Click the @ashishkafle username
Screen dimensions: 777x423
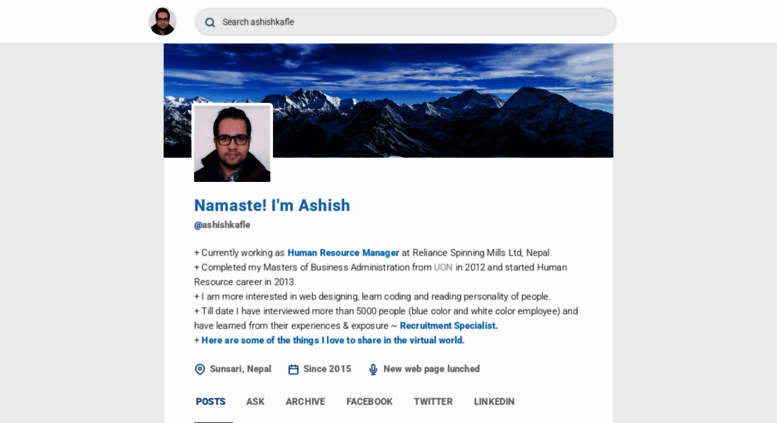[x=222, y=225]
